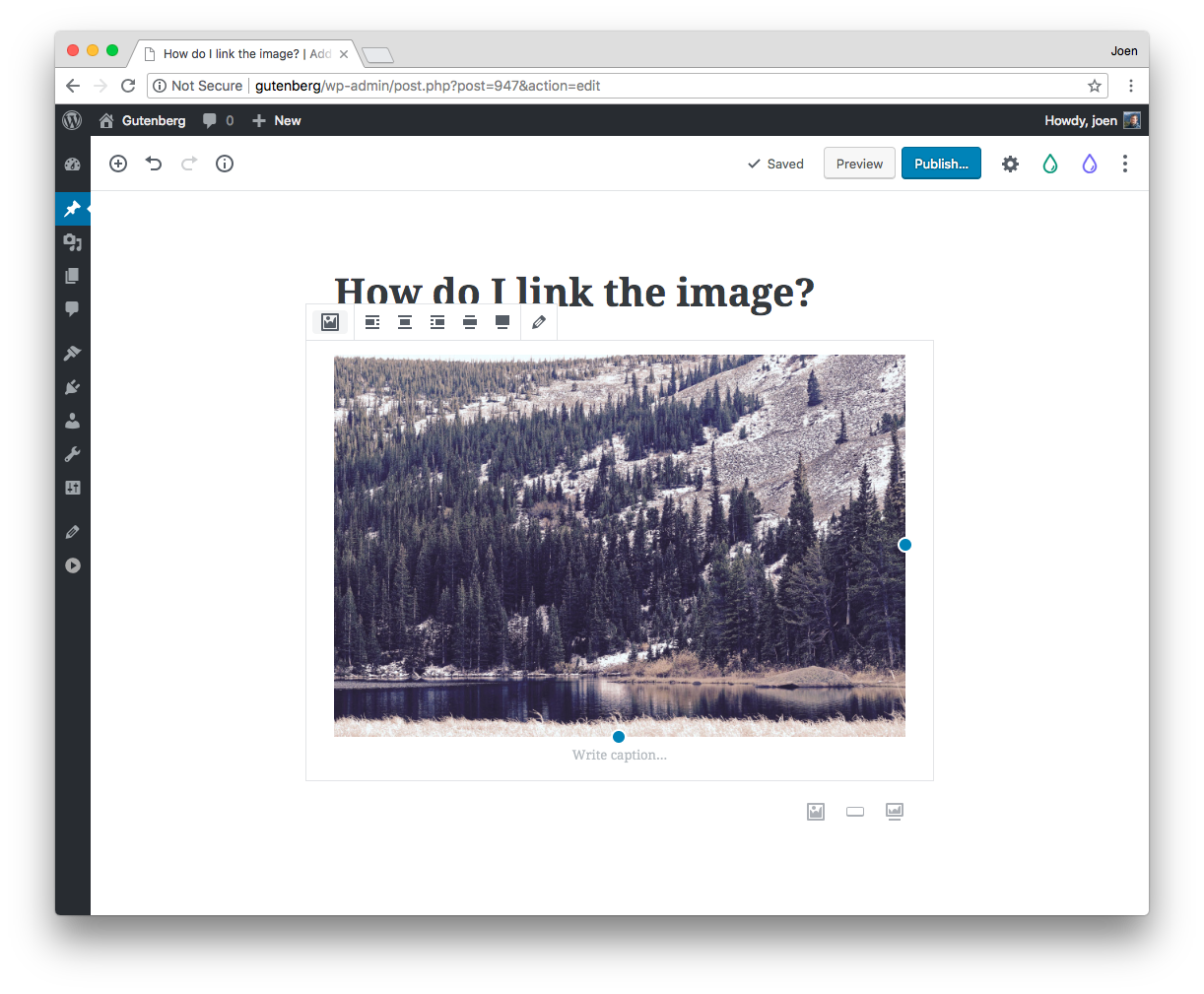Click the browser address bar URL

click(x=428, y=86)
